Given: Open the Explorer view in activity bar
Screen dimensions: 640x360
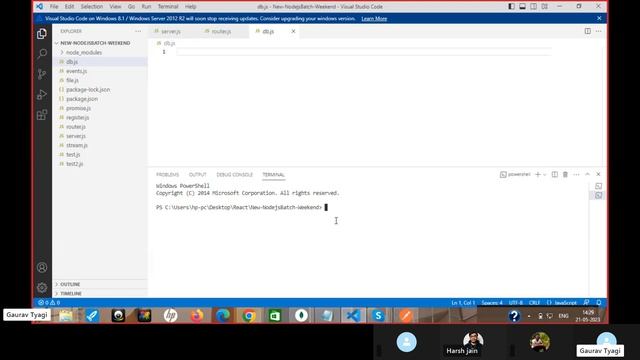Looking at the screenshot, I should (x=42, y=33).
